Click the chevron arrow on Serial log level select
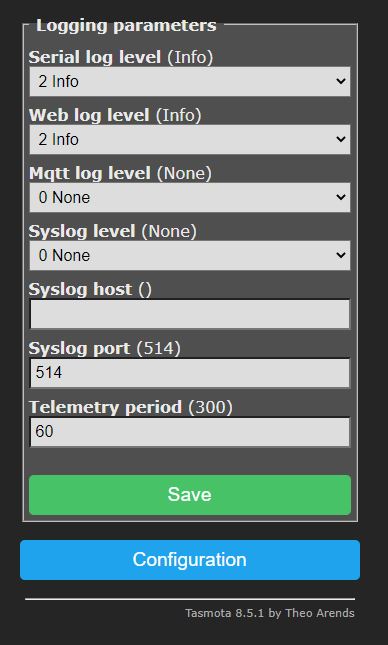This screenshot has width=388, height=645. coord(341,81)
